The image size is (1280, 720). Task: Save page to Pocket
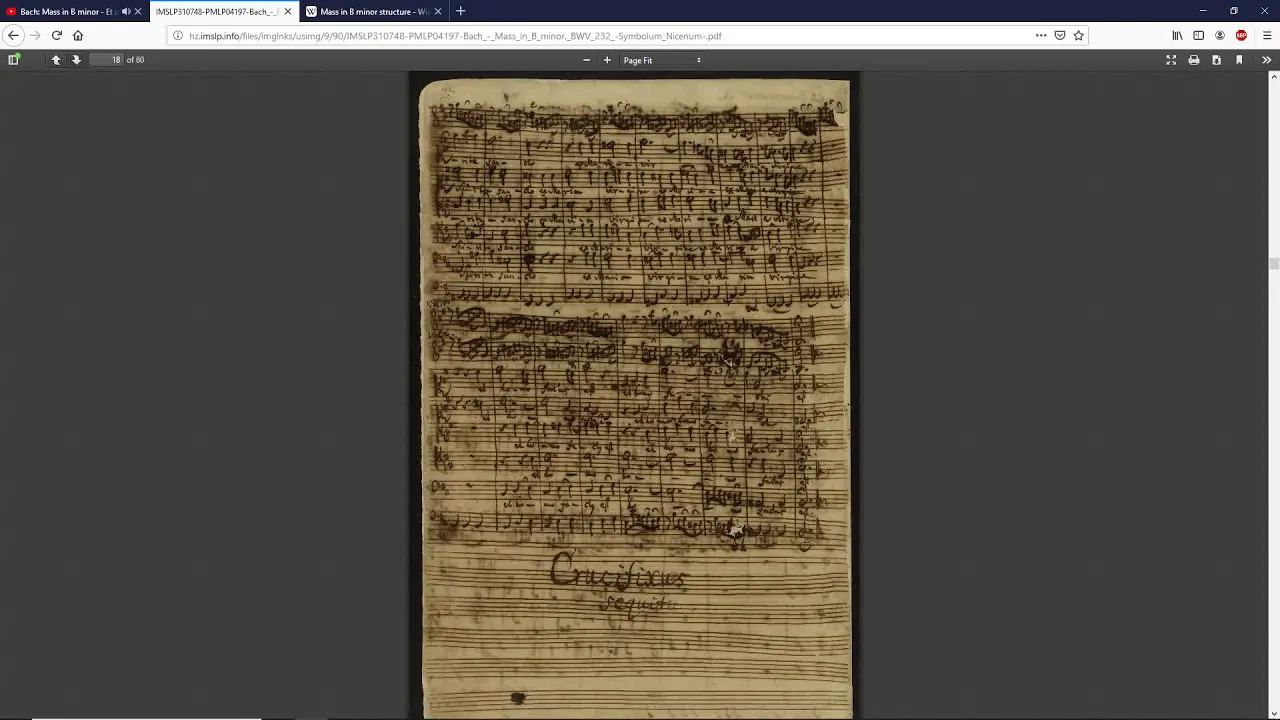(x=1060, y=35)
